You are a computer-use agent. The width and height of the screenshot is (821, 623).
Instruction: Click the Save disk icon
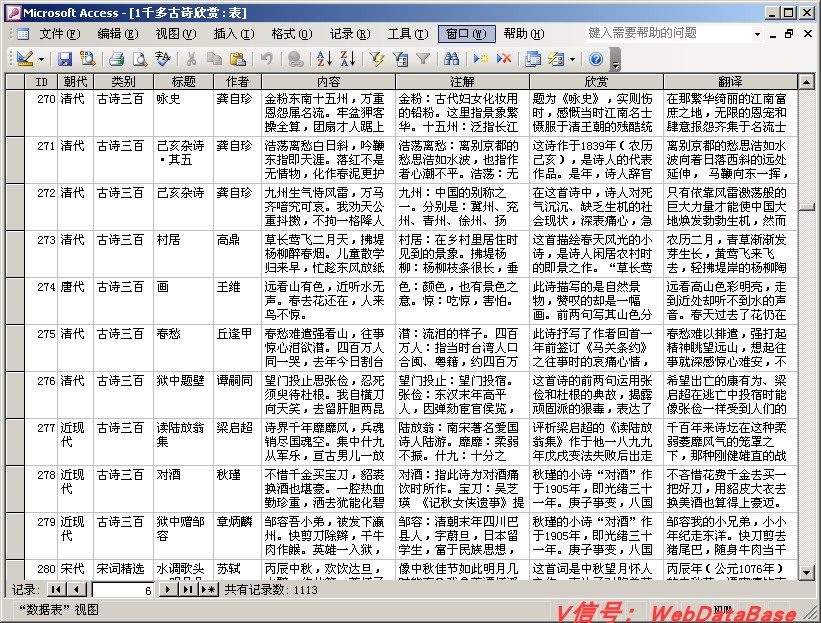tap(64, 59)
